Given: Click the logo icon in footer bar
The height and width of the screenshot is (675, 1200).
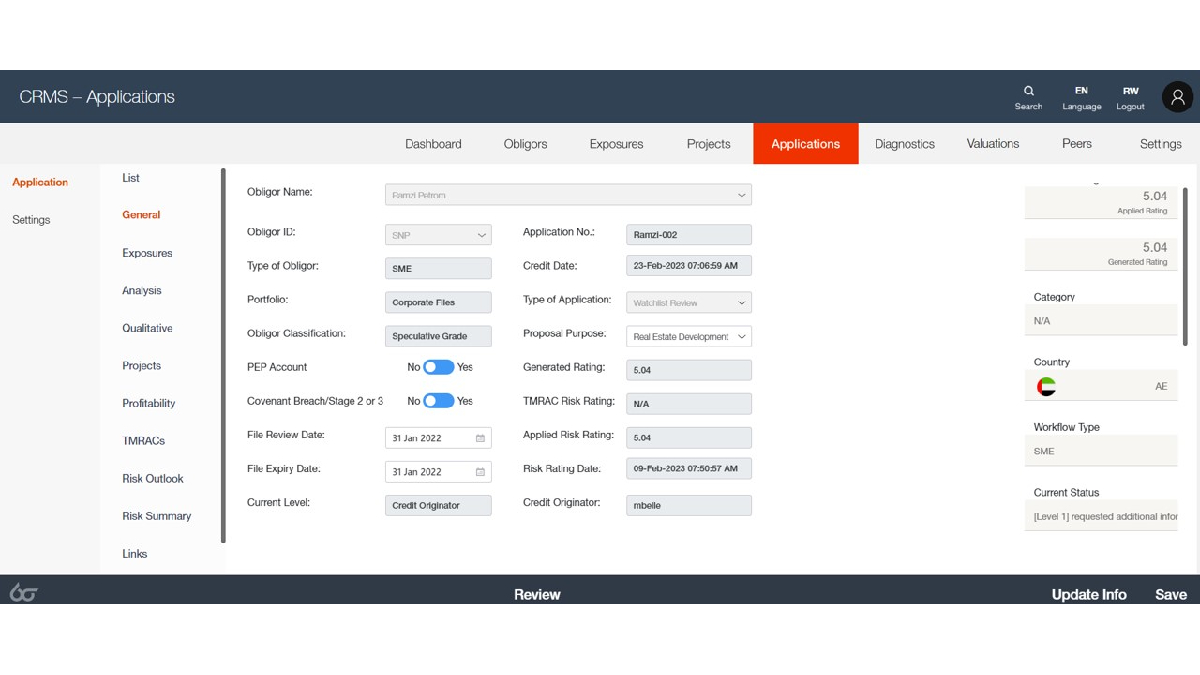Looking at the screenshot, I should pos(23,593).
